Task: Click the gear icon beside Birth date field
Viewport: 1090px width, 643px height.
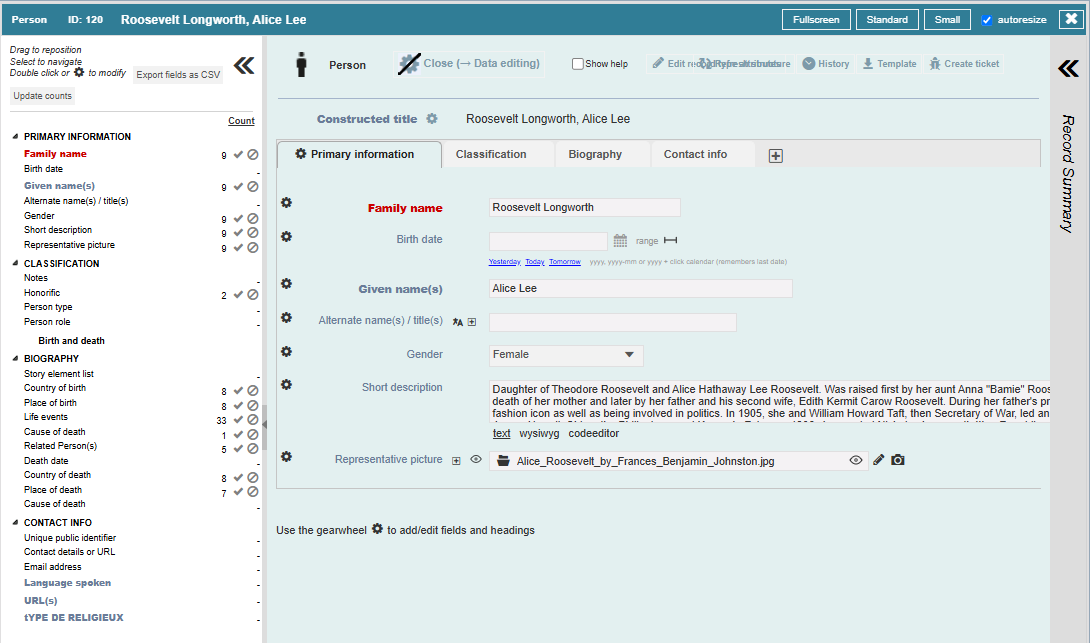Action: click(x=286, y=237)
